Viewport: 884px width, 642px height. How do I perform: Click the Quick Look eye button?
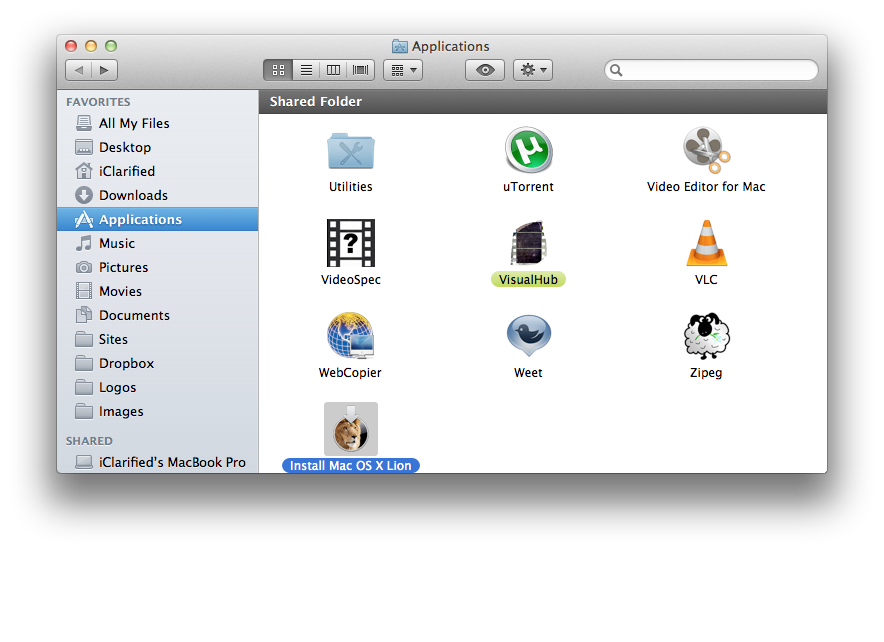pyautogui.click(x=485, y=70)
